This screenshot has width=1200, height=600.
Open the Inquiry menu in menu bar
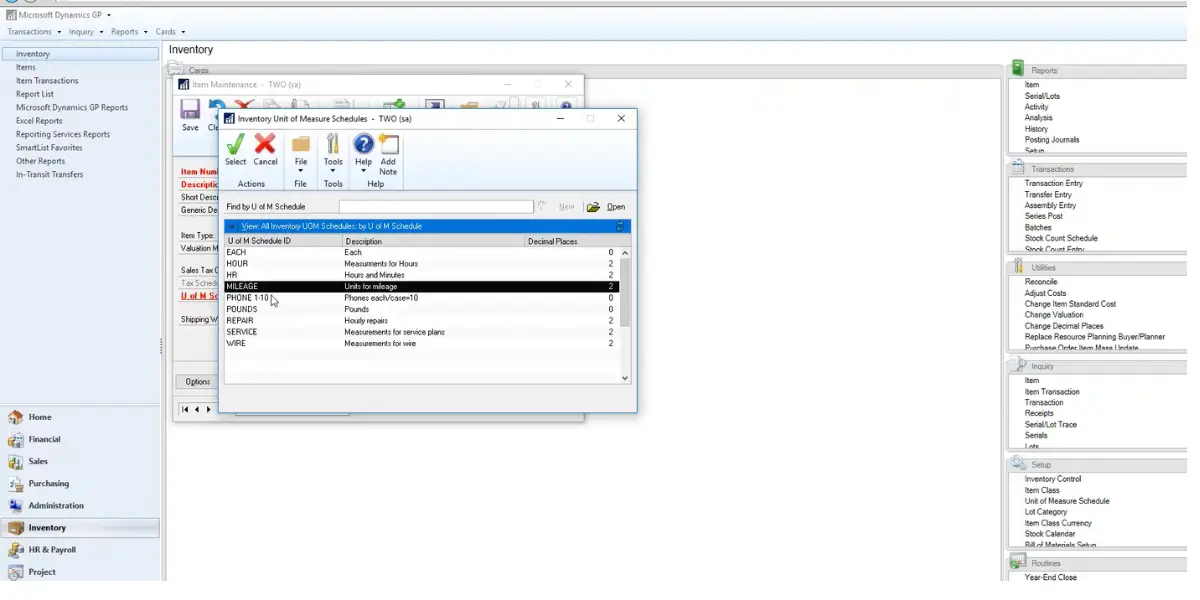(x=85, y=32)
